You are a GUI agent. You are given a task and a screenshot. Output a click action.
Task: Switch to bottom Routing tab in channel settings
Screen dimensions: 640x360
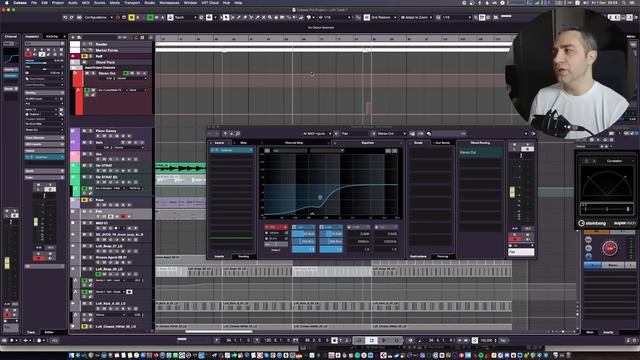244,256
